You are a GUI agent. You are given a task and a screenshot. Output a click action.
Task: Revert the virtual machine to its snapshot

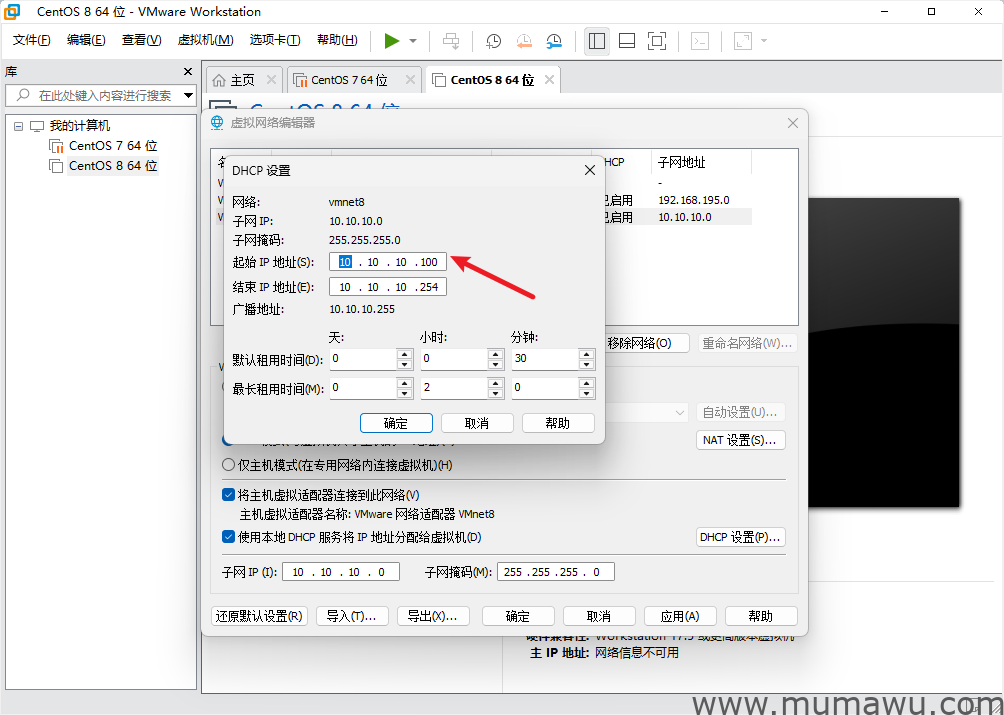click(523, 40)
